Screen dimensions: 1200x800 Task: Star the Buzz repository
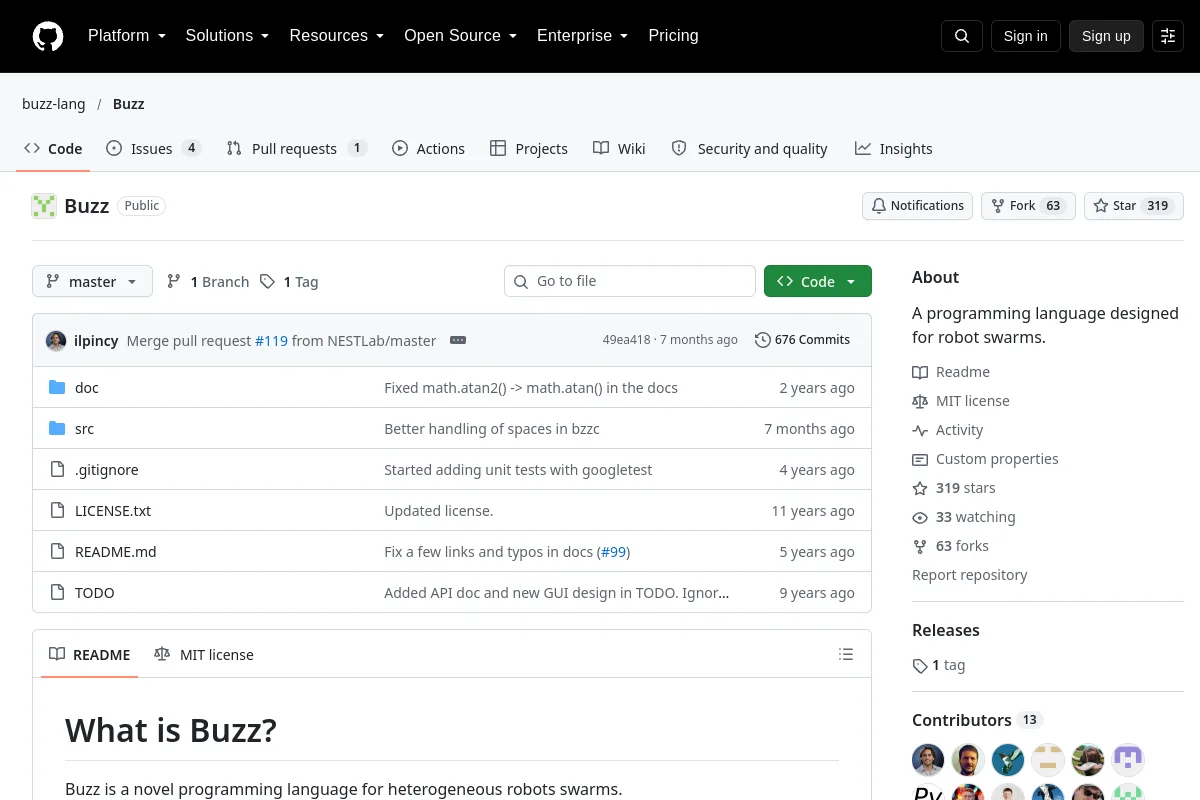pyautogui.click(x=1134, y=206)
